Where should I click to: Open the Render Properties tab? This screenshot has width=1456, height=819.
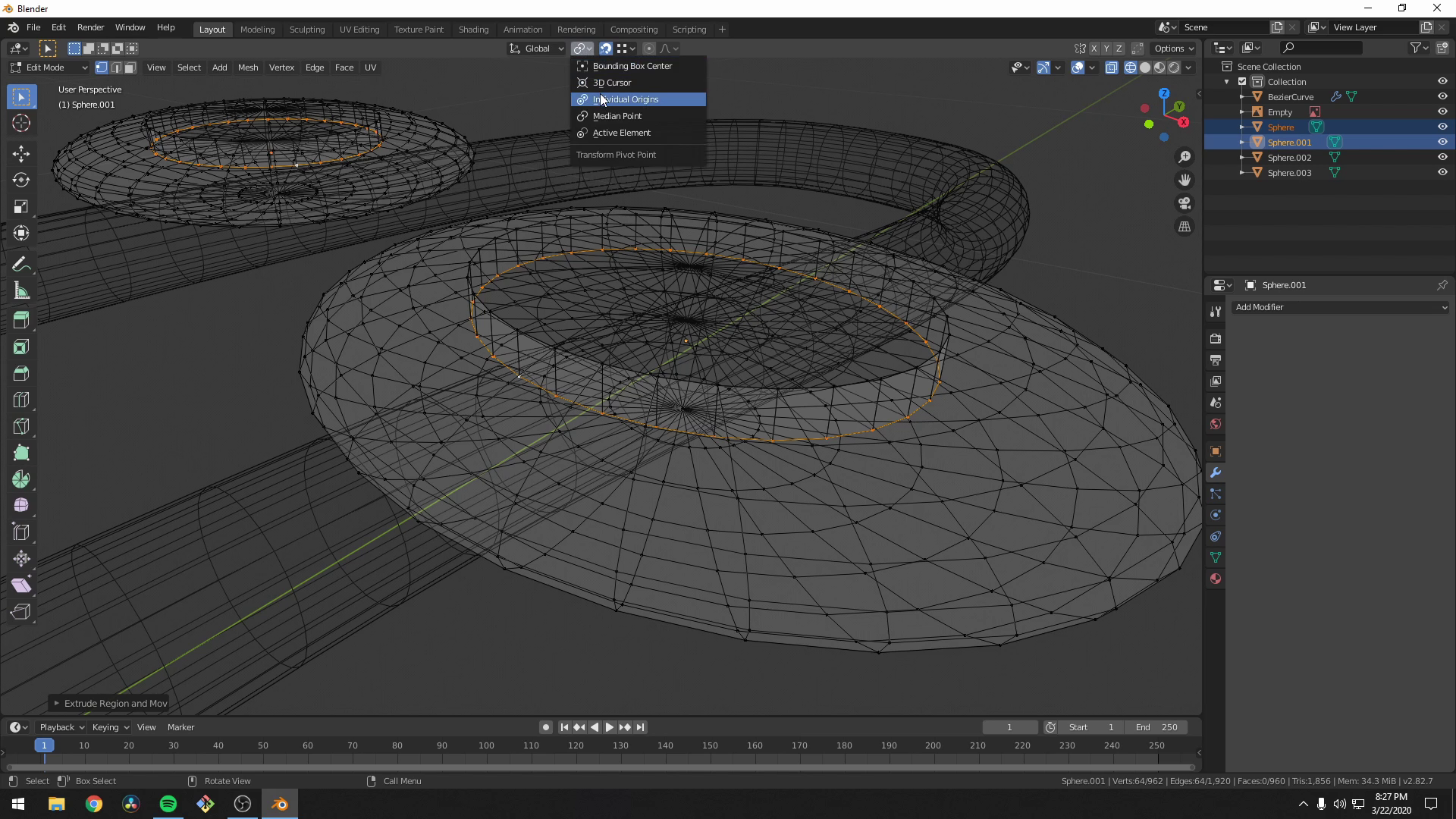[1216, 339]
